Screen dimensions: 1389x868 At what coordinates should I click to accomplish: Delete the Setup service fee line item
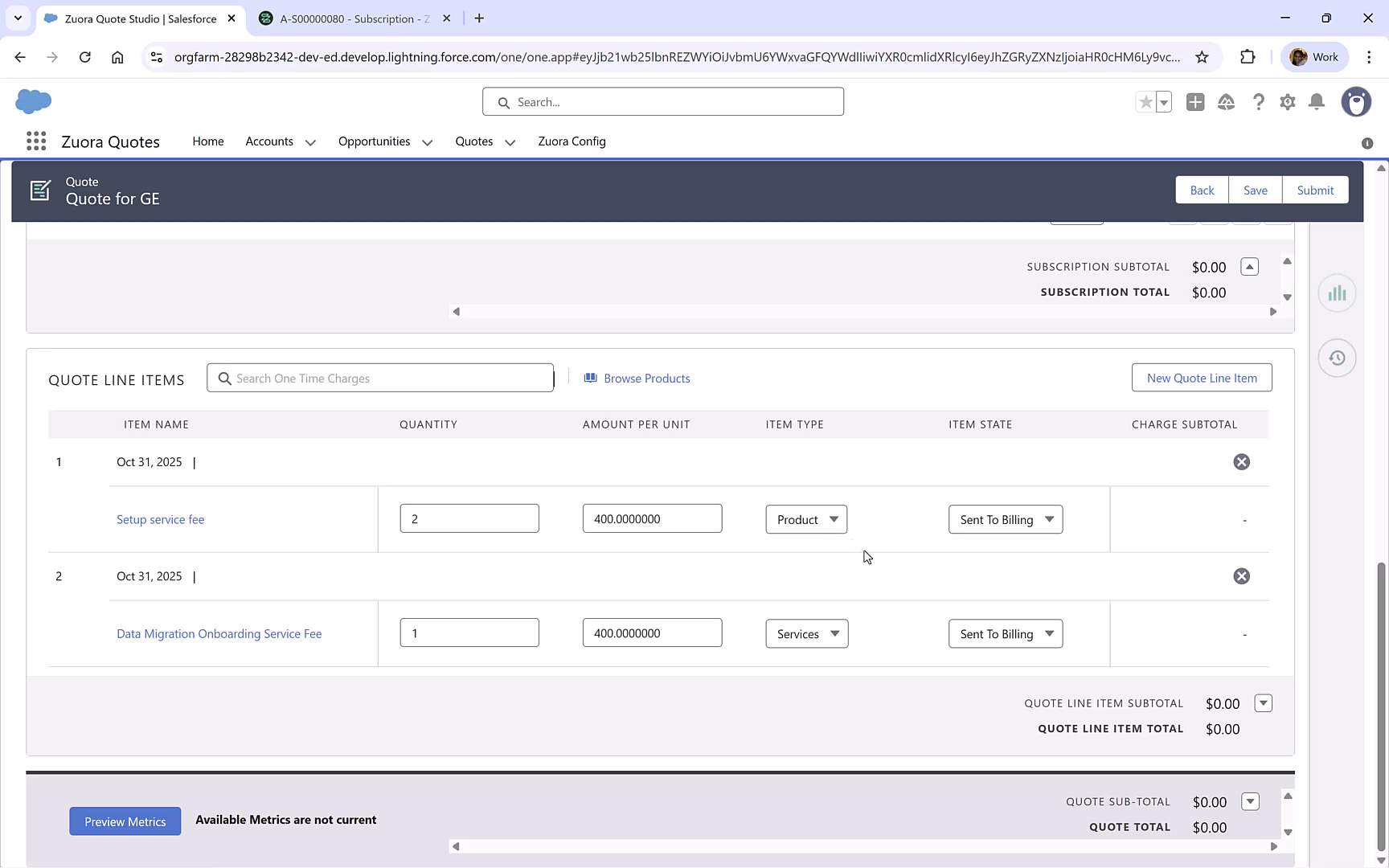pyautogui.click(x=1241, y=461)
